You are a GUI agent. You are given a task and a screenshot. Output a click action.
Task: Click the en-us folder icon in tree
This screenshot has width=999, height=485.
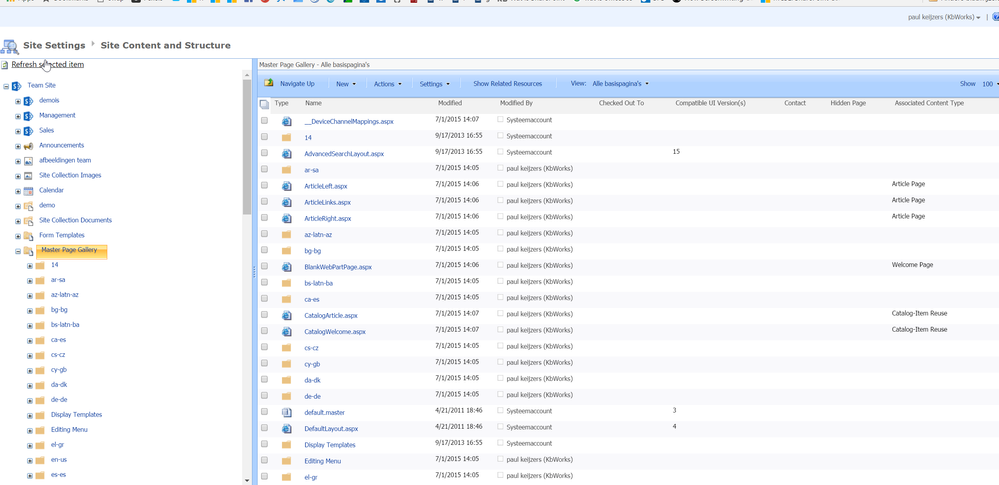40,460
